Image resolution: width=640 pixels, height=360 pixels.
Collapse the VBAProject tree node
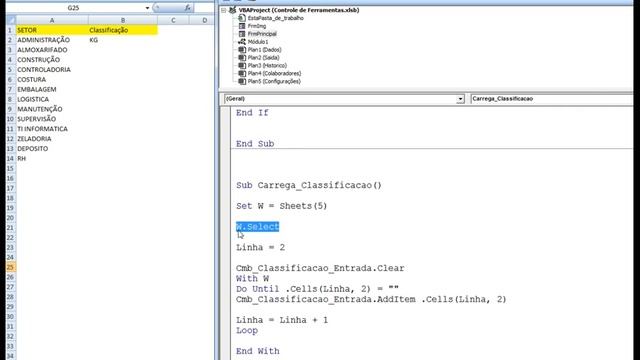(x=224, y=10)
